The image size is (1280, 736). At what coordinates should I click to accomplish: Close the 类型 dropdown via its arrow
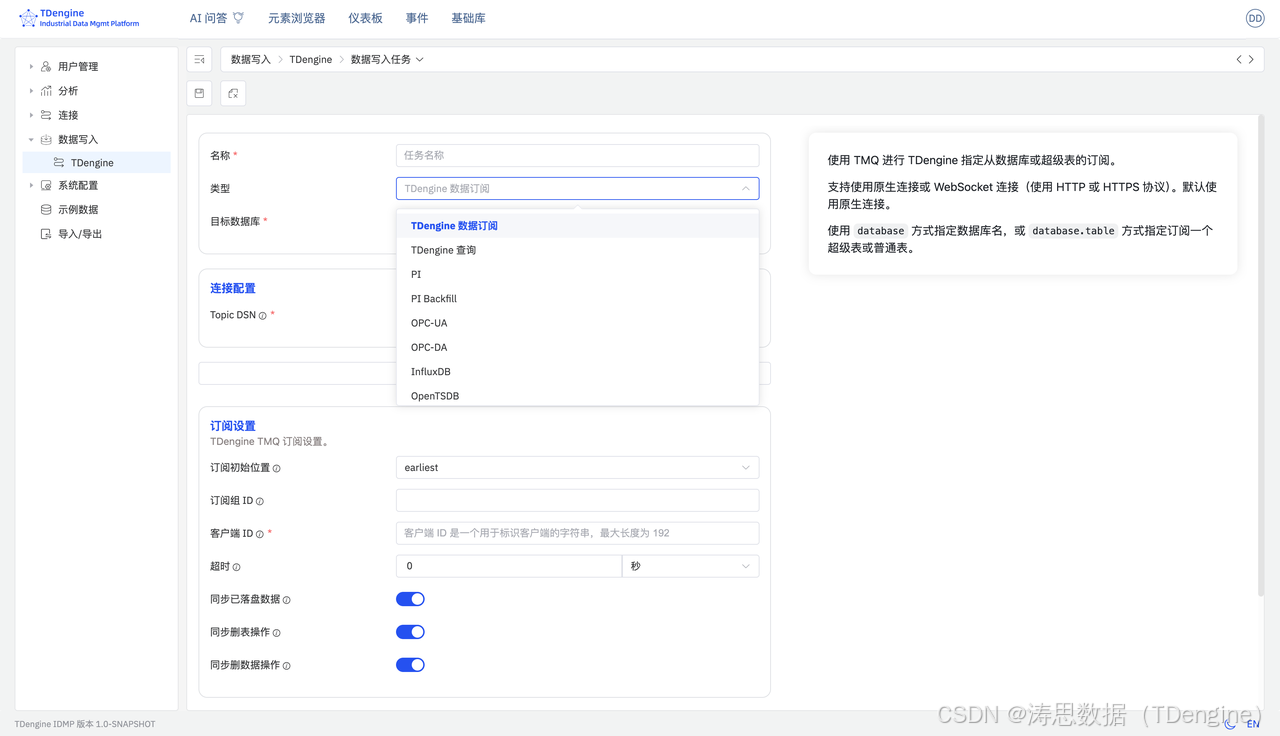tap(746, 188)
